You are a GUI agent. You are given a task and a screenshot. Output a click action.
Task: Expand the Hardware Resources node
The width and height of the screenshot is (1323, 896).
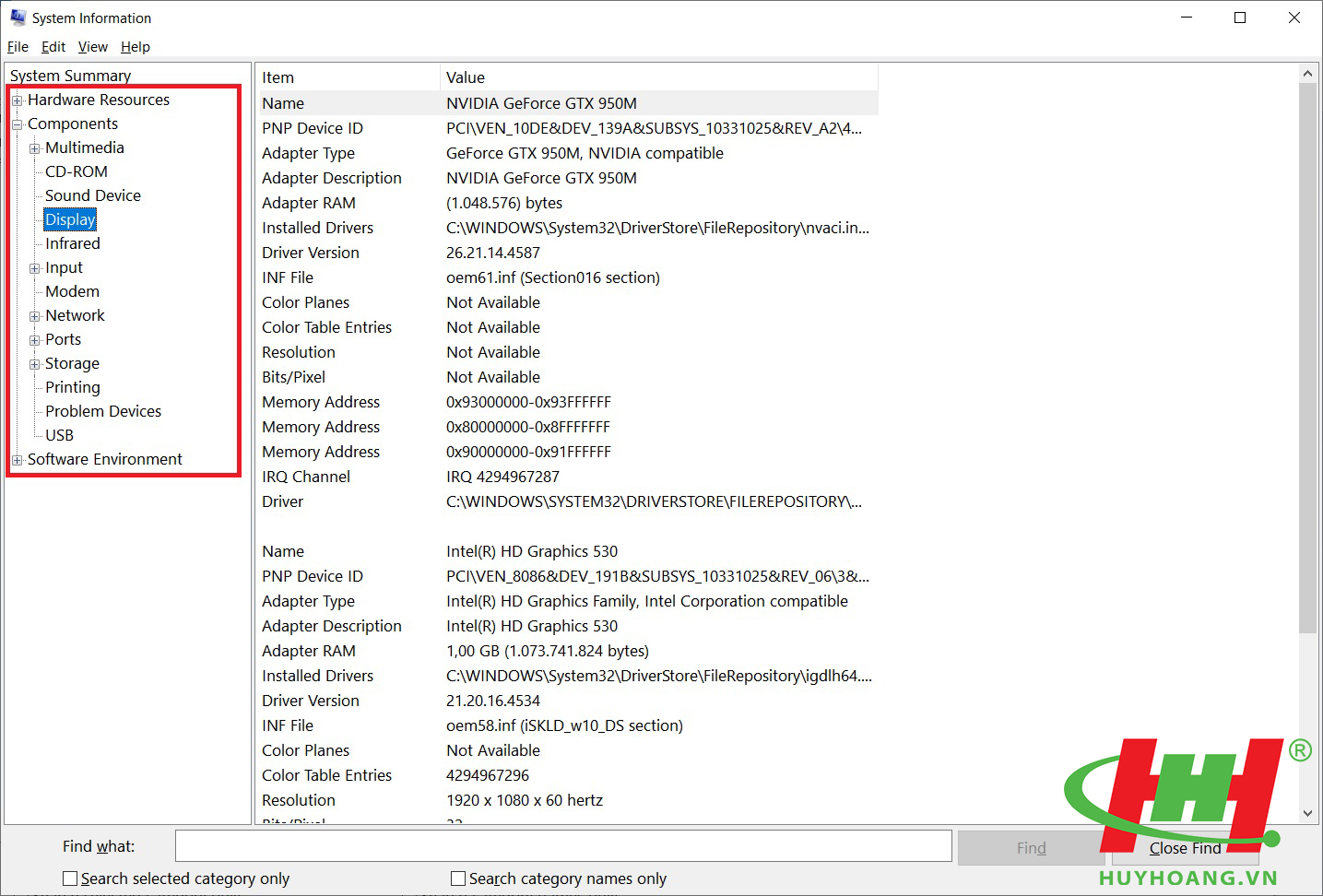(17, 100)
